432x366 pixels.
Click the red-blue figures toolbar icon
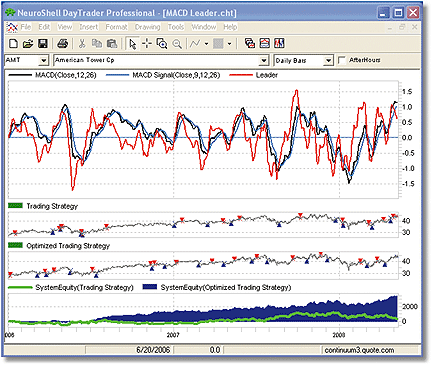click(279, 43)
